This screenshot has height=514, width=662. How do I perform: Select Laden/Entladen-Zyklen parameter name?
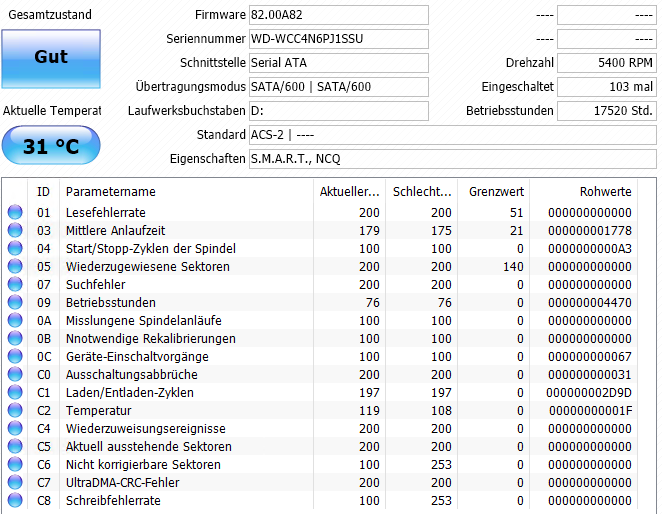[130, 393]
